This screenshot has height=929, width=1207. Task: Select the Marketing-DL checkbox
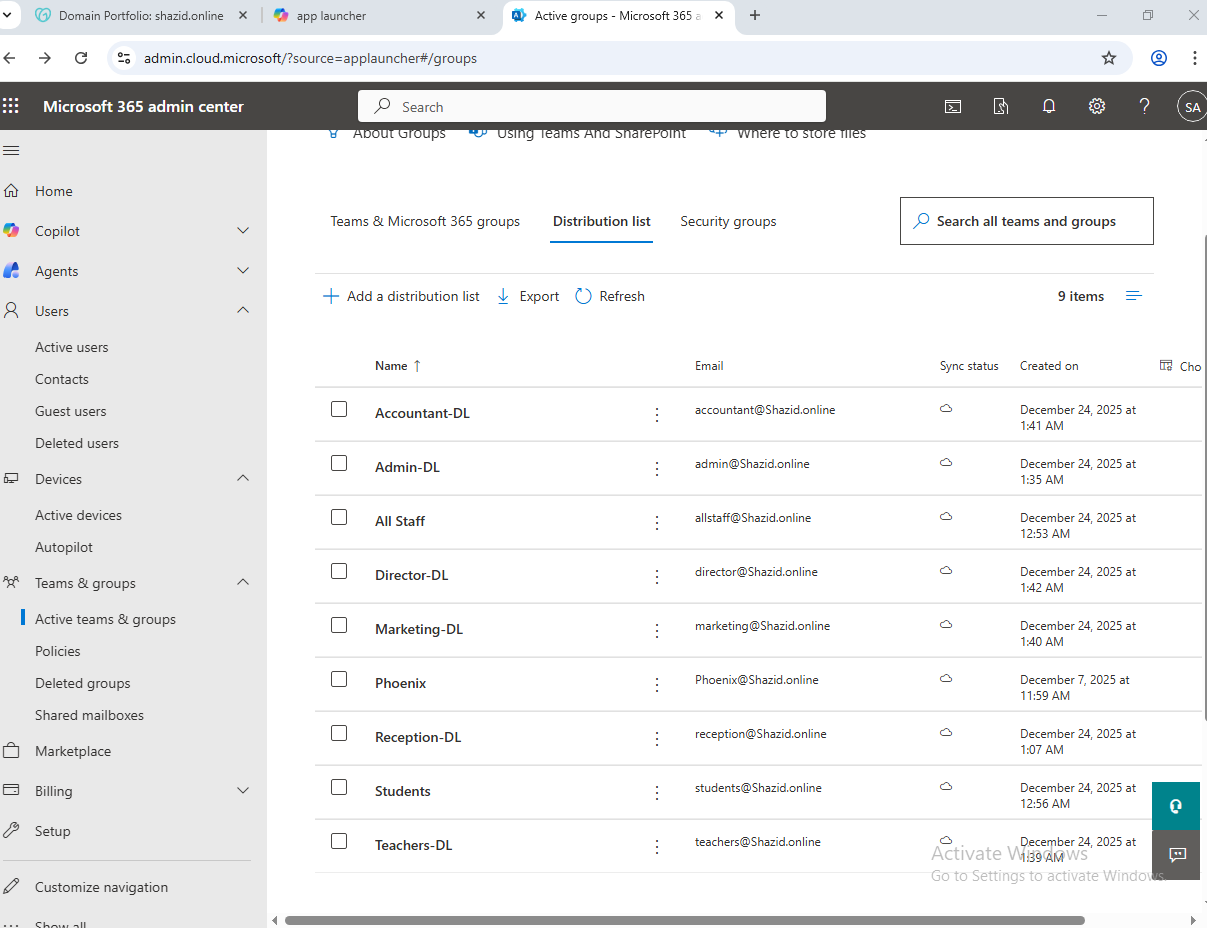339,625
